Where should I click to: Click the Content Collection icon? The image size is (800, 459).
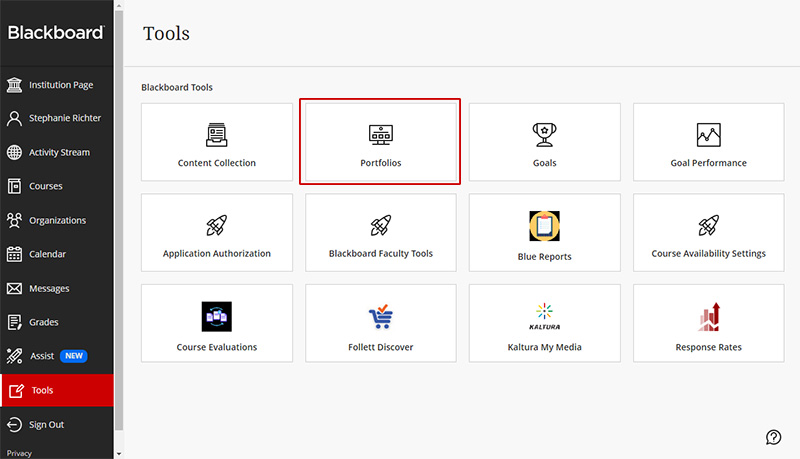pos(216,134)
